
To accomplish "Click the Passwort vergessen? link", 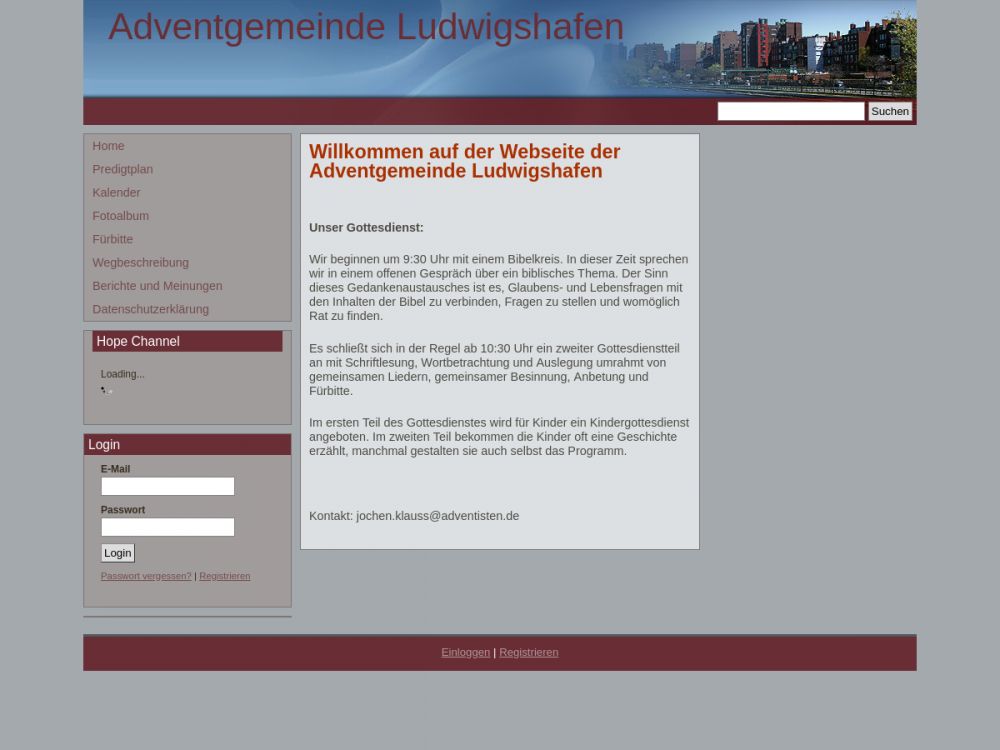I will [x=146, y=576].
